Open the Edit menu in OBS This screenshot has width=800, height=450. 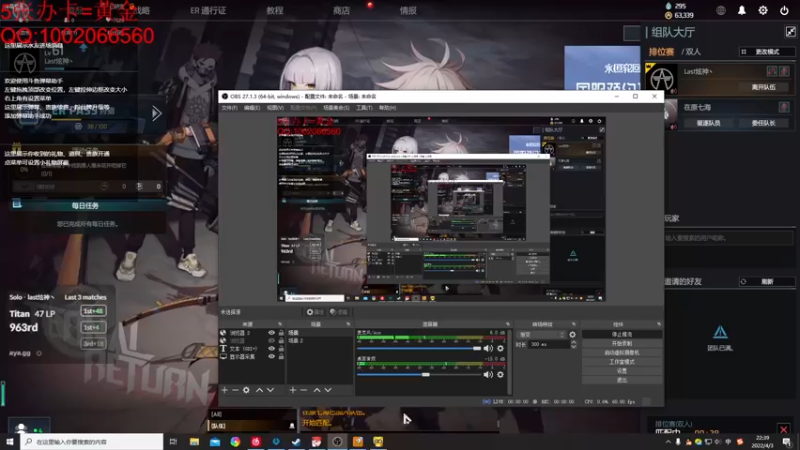click(x=252, y=108)
